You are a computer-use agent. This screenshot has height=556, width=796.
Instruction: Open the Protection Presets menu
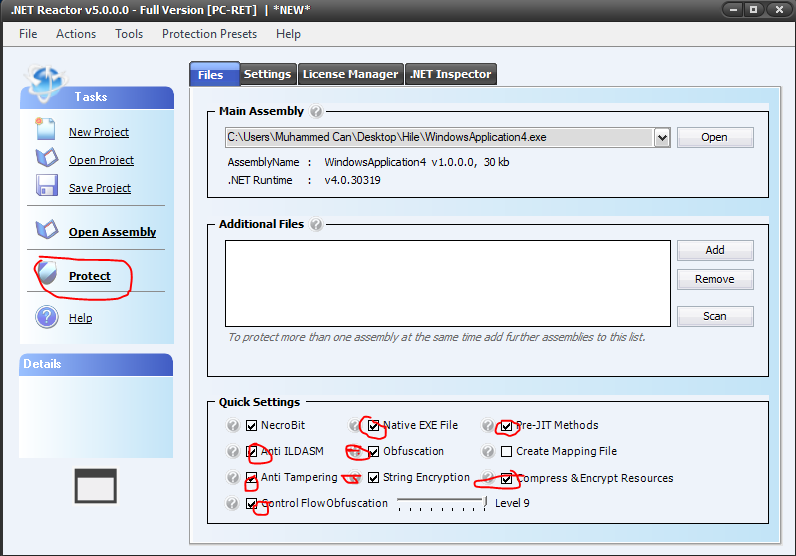[x=209, y=34]
